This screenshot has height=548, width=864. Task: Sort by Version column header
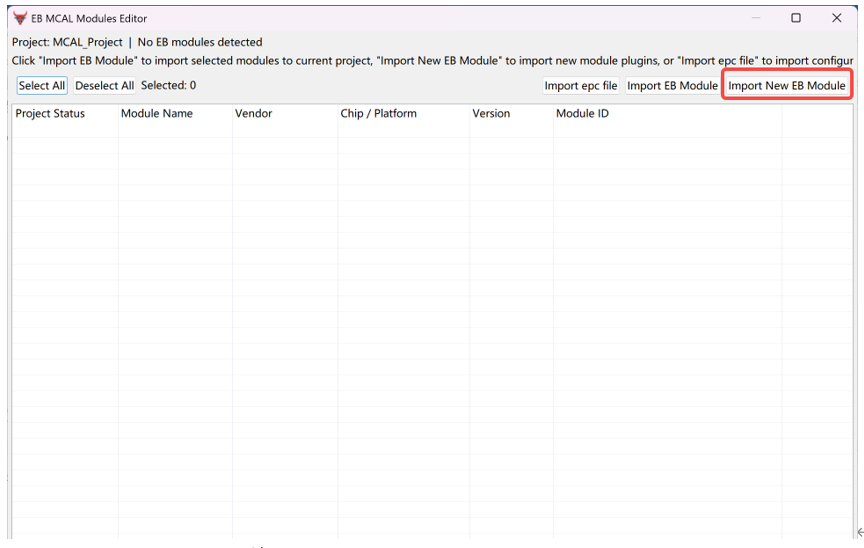(511, 113)
